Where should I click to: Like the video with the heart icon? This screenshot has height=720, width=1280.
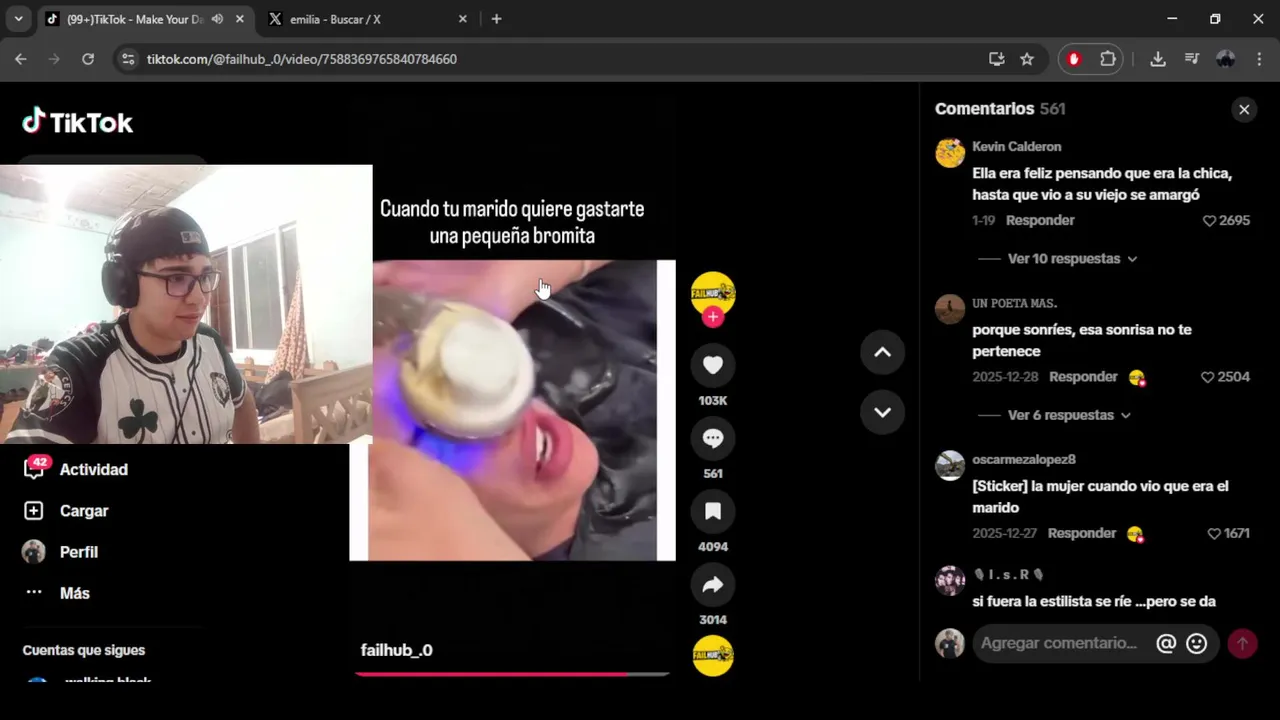[713, 365]
